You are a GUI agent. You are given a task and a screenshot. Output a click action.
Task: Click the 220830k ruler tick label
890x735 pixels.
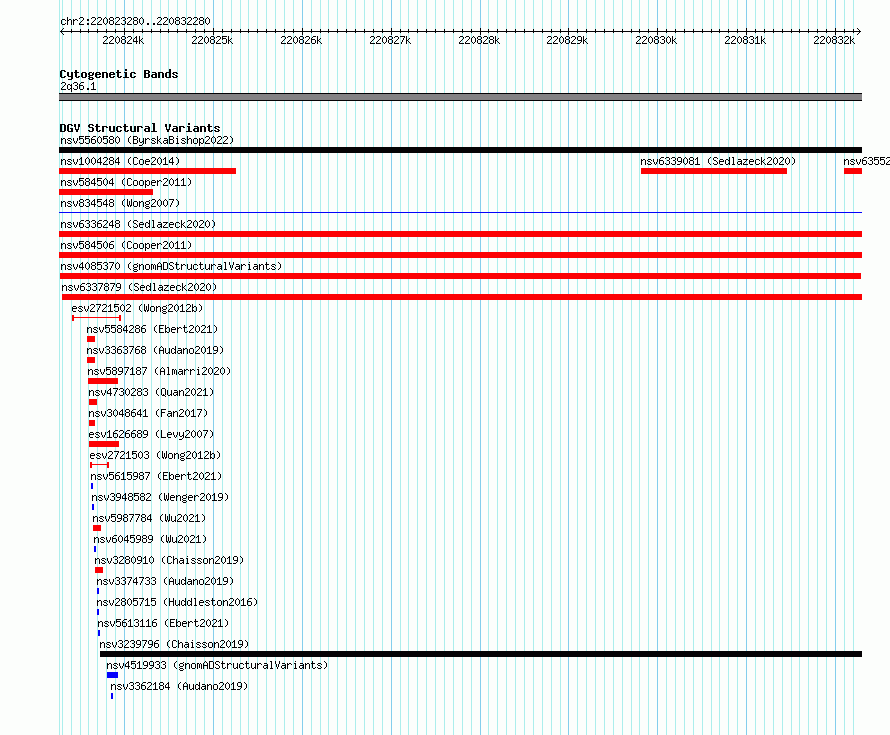tap(656, 40)
